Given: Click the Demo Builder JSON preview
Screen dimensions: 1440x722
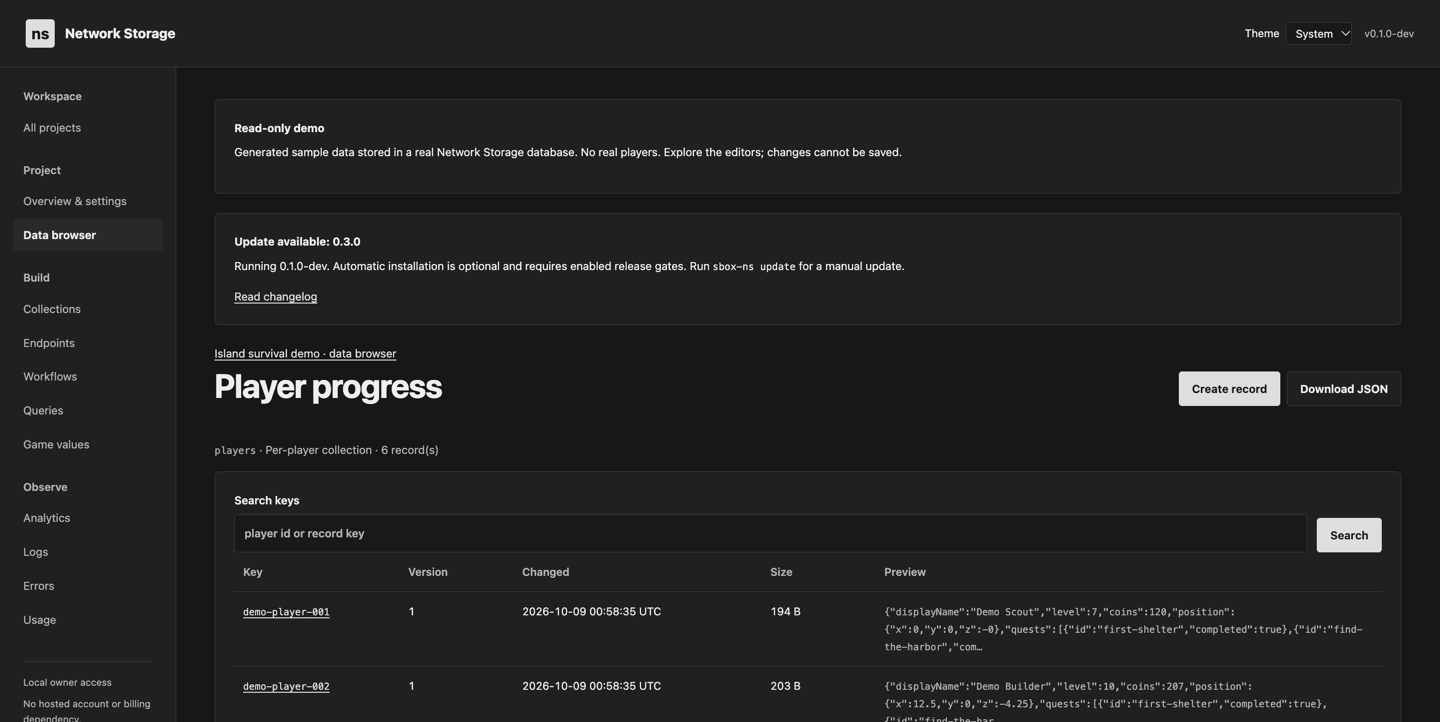Looking at the screenshot, I should (x=1106, y=700).
